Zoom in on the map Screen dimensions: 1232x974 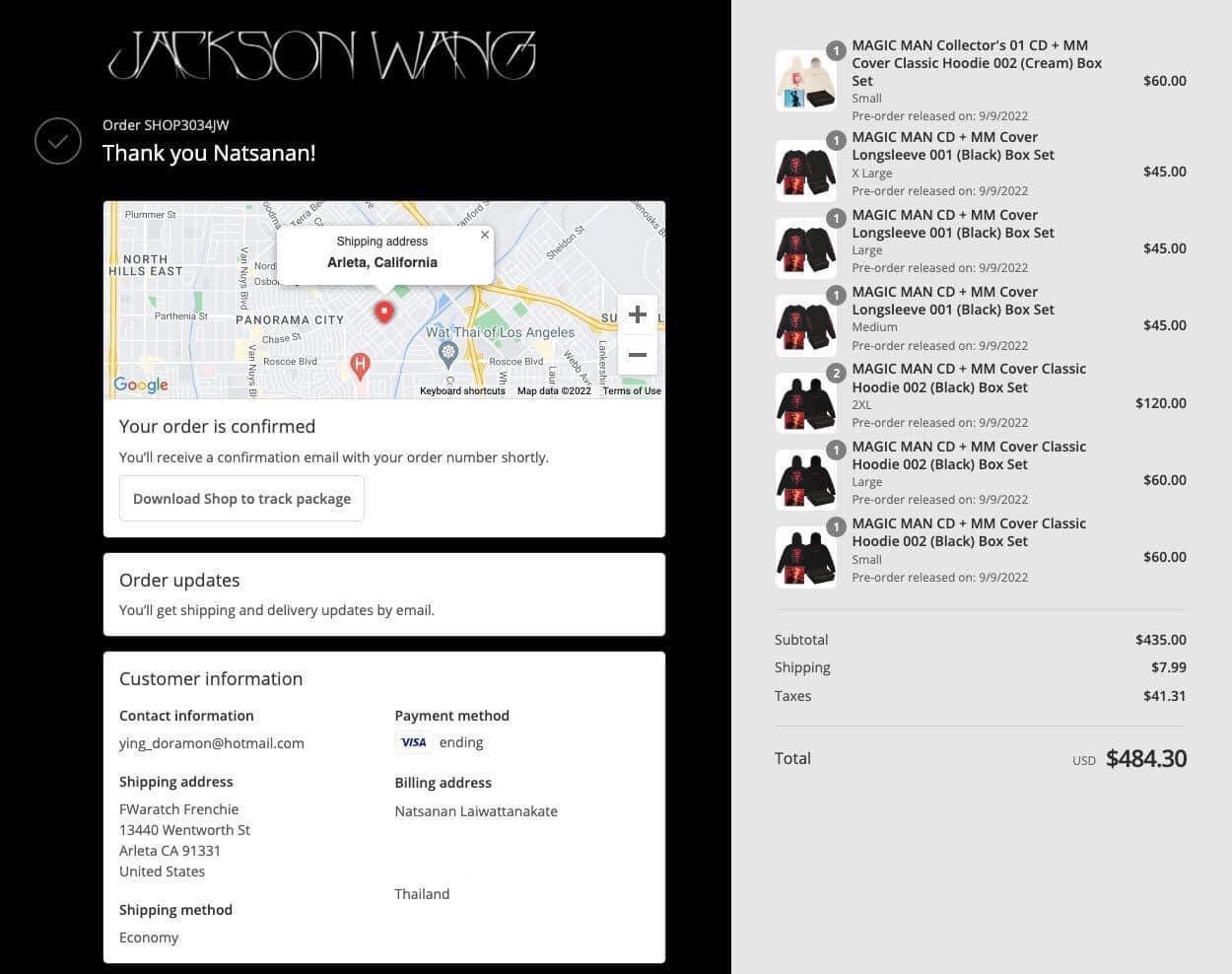(638, 314)
